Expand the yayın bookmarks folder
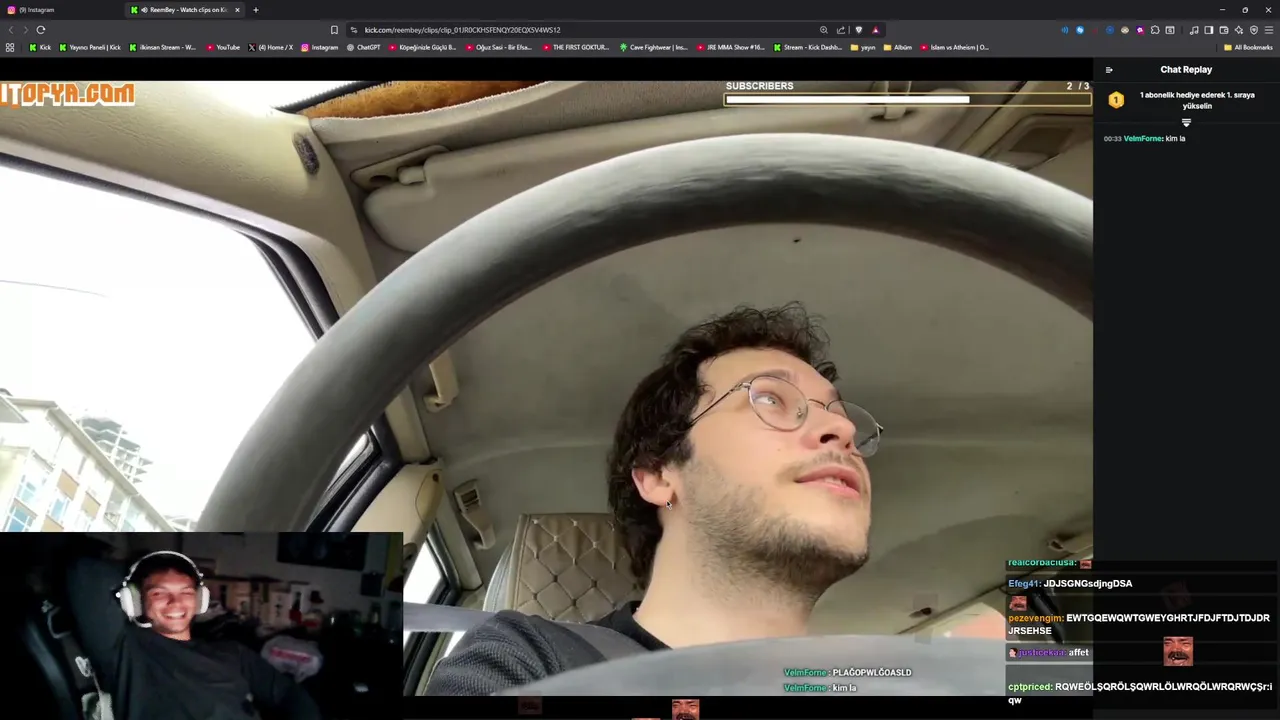Image resolution: width=1280 pixels, height=720 pixels. point(863,47)
